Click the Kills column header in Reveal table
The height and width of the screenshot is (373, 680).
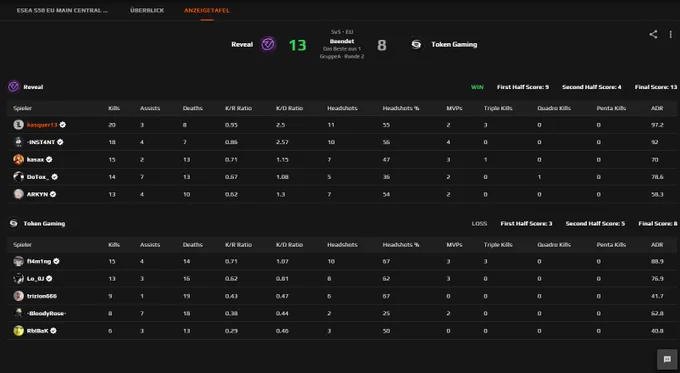(114, 108)
